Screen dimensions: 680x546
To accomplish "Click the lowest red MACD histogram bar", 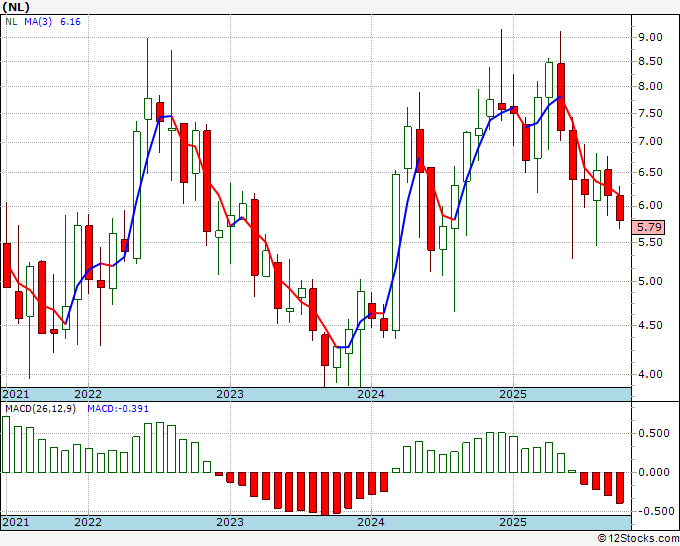I will (x=325, y=494).
